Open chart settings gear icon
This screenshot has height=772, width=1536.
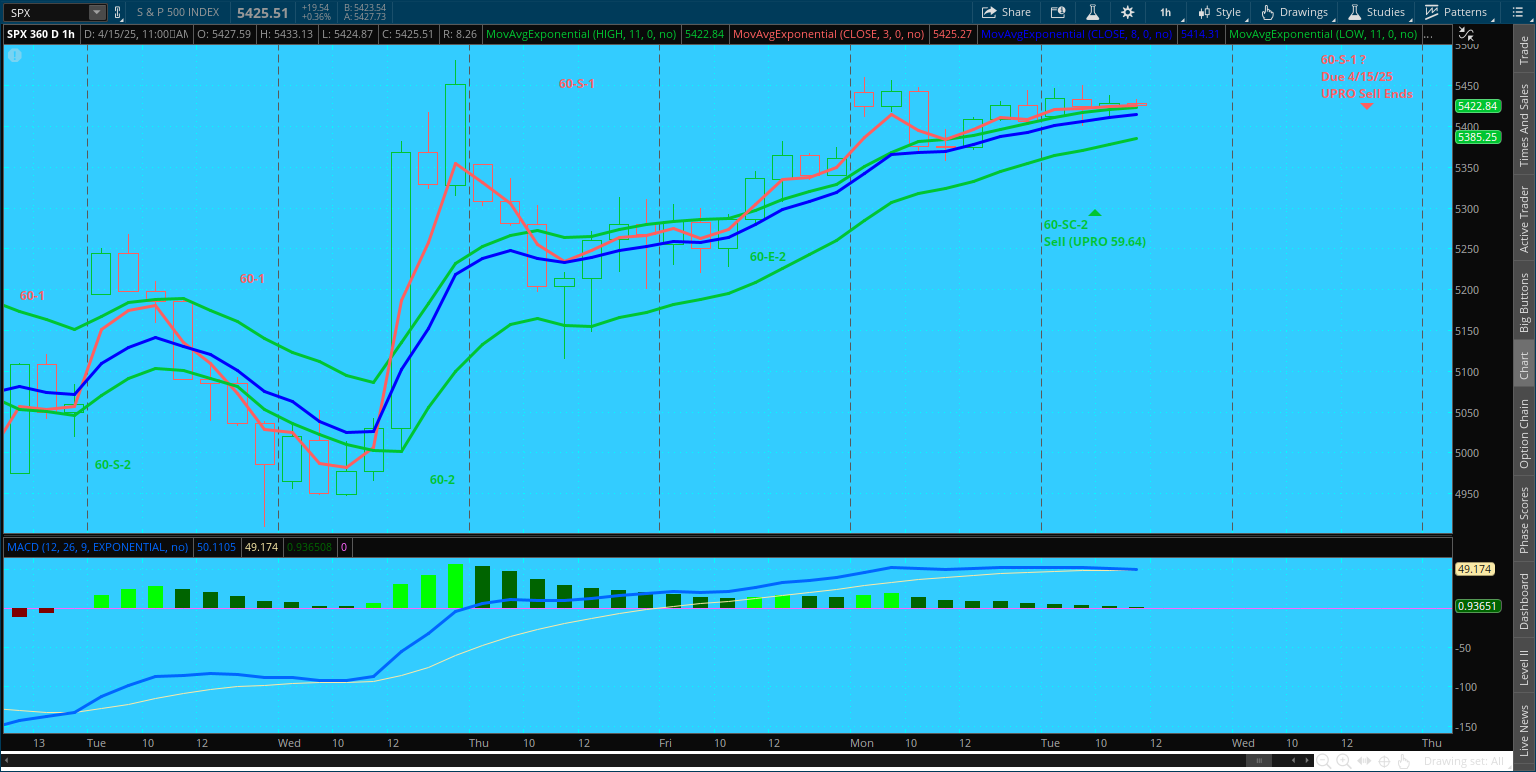tap(1128, 12)
